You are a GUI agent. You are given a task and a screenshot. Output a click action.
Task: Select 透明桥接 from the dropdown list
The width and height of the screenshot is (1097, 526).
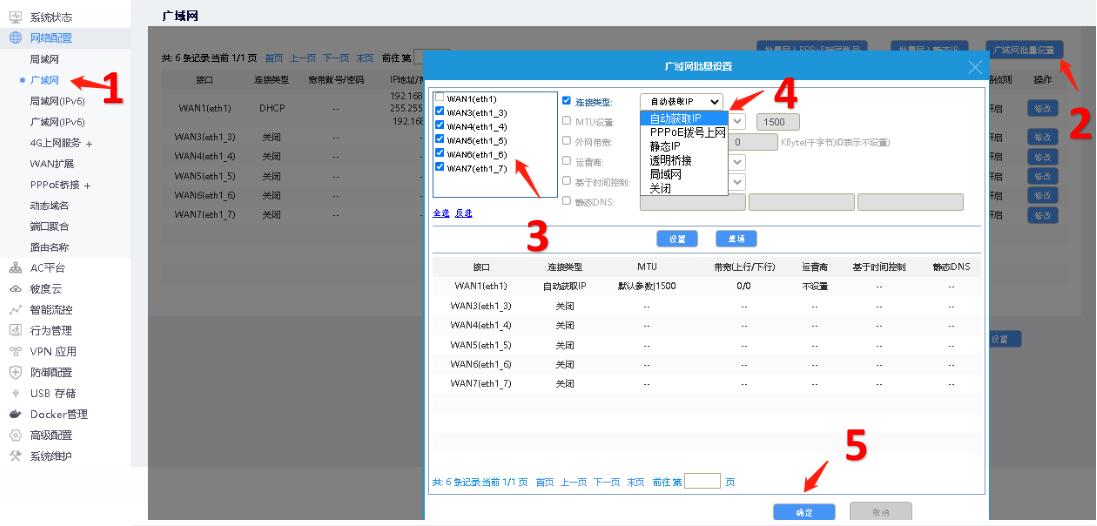pos(684,160)
